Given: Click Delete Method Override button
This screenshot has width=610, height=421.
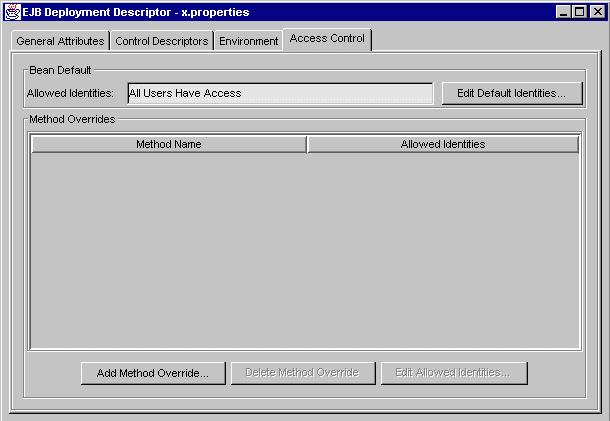Looking at the screenshot, I should [x=303, y=373].
